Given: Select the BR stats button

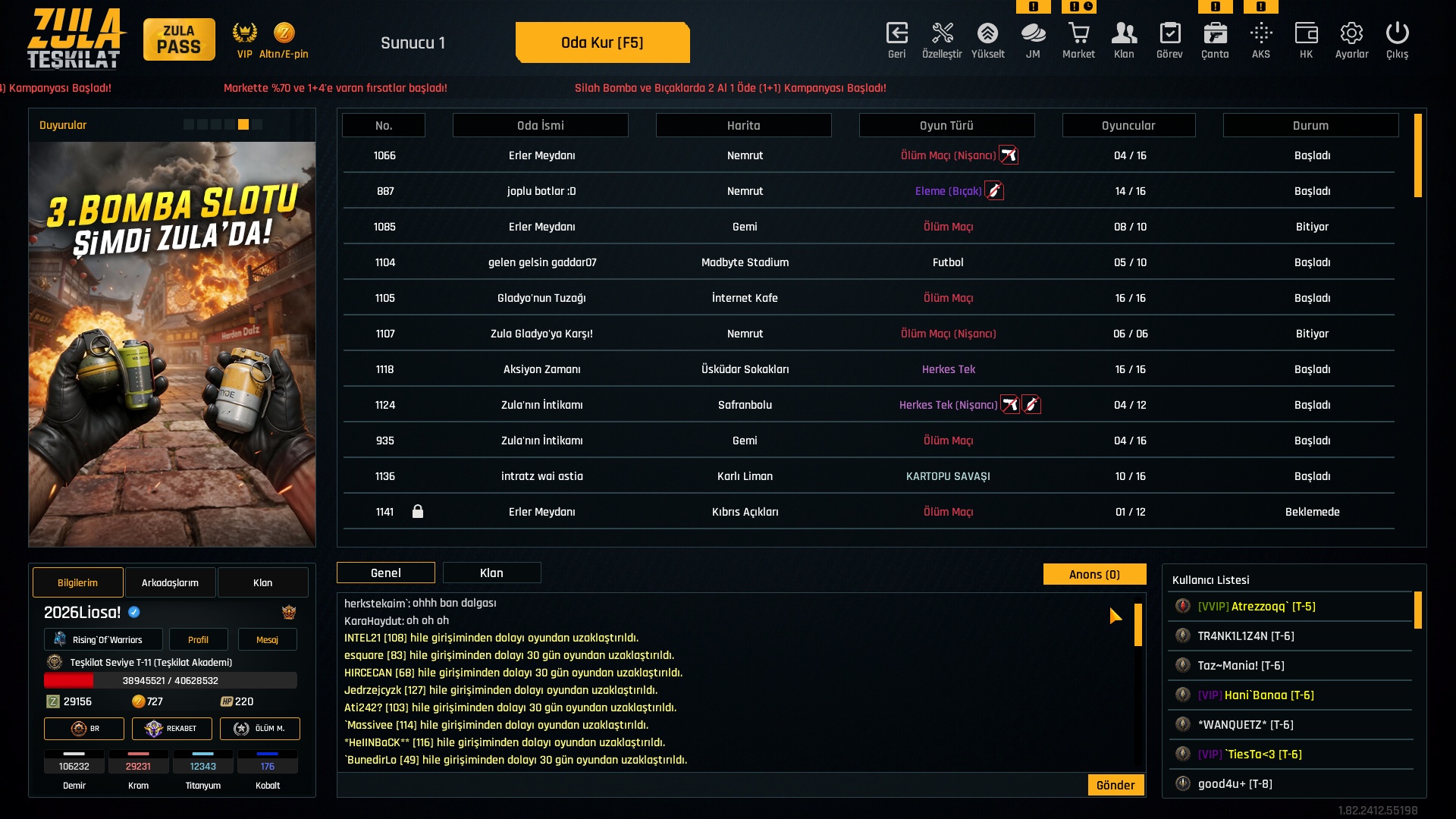Looking at the screenshot, I should click(84, 728).
